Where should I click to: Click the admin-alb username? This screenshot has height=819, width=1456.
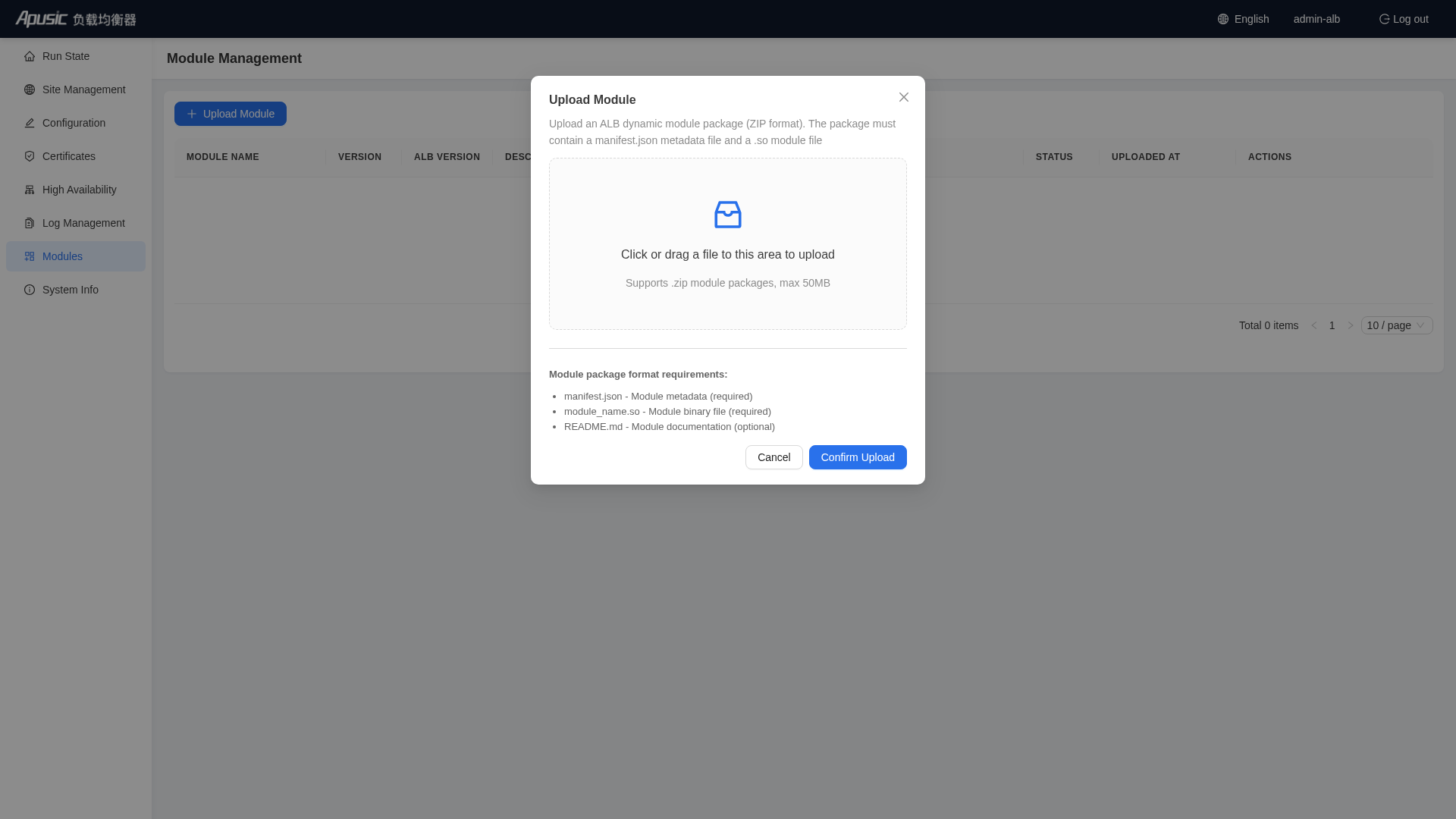point(1316,19)
